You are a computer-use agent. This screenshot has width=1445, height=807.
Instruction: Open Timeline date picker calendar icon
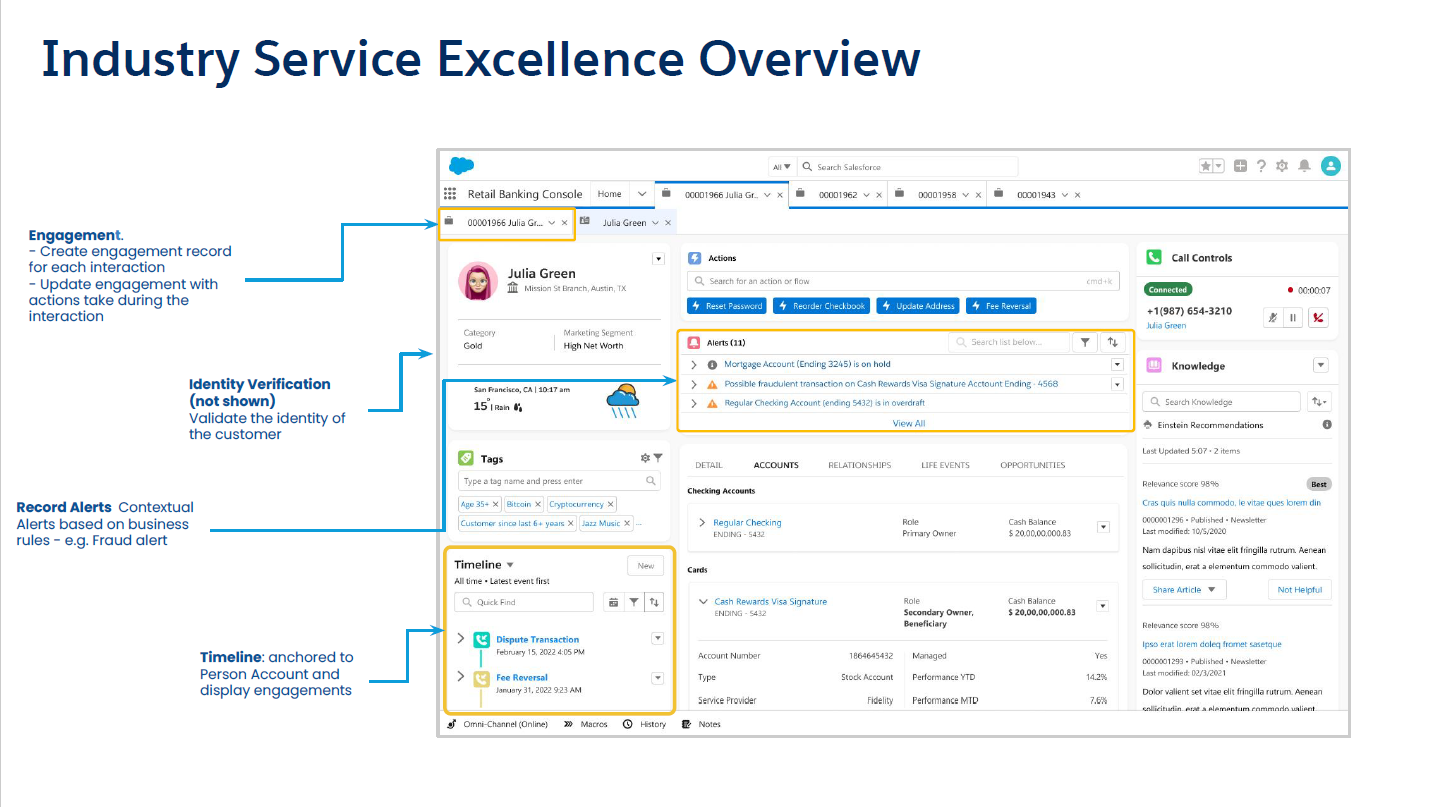(613, 602)
